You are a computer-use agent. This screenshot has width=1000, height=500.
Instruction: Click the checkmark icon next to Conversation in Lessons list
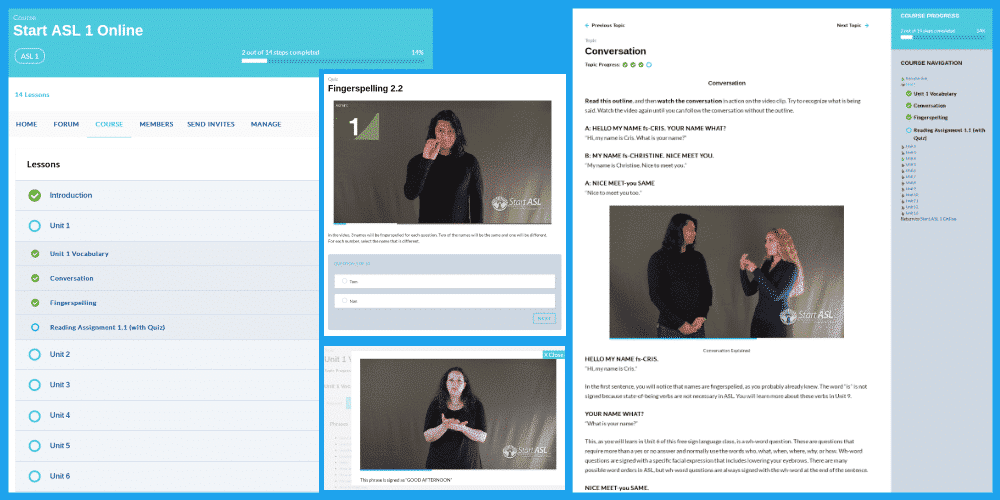(x=35, y=278)
